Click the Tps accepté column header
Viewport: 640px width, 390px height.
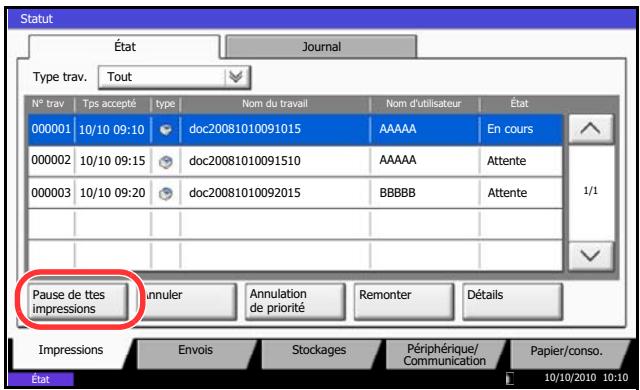coord(109,104)
